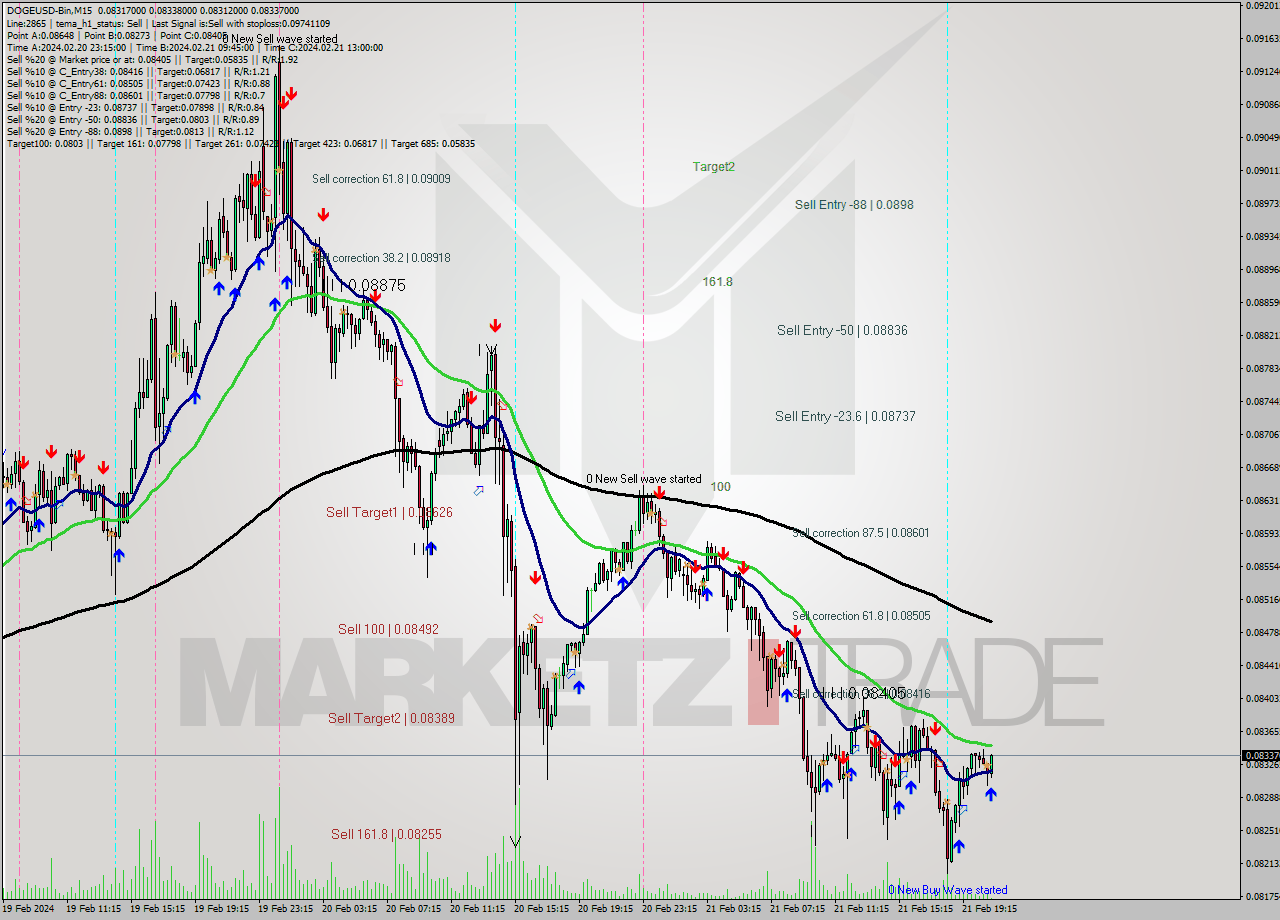Image resolution: width=1280 pixels, height=920 pixels.
Task: Click the 0.08441 price axis value
Action: point(1262,666)
